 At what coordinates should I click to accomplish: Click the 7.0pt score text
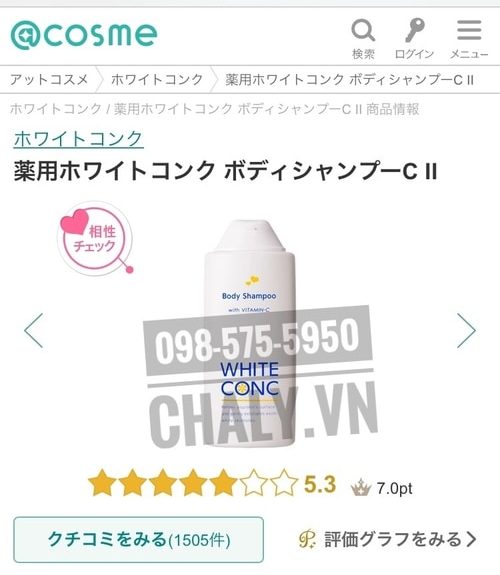(x=395, y=488)
